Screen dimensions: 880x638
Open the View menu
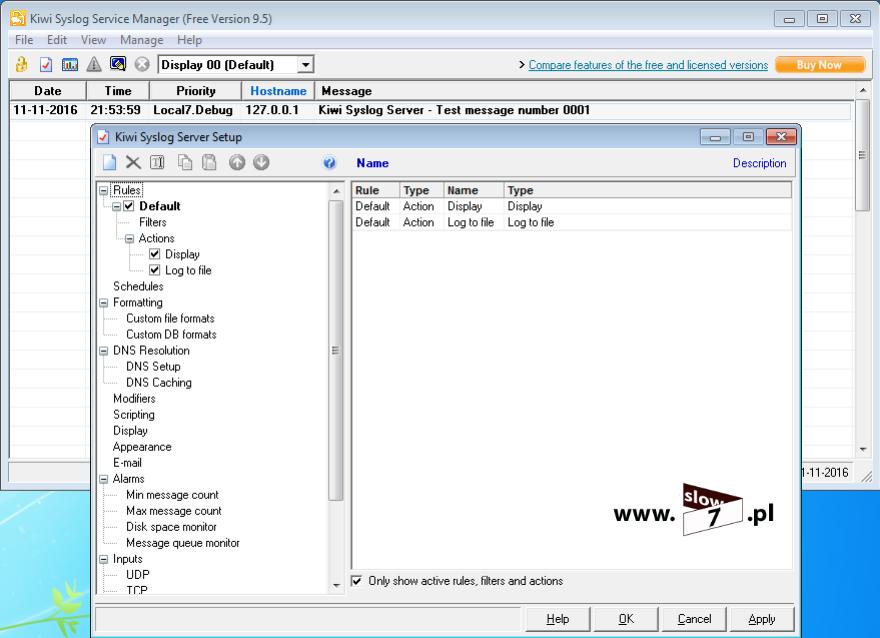click(x=93, y=40)
